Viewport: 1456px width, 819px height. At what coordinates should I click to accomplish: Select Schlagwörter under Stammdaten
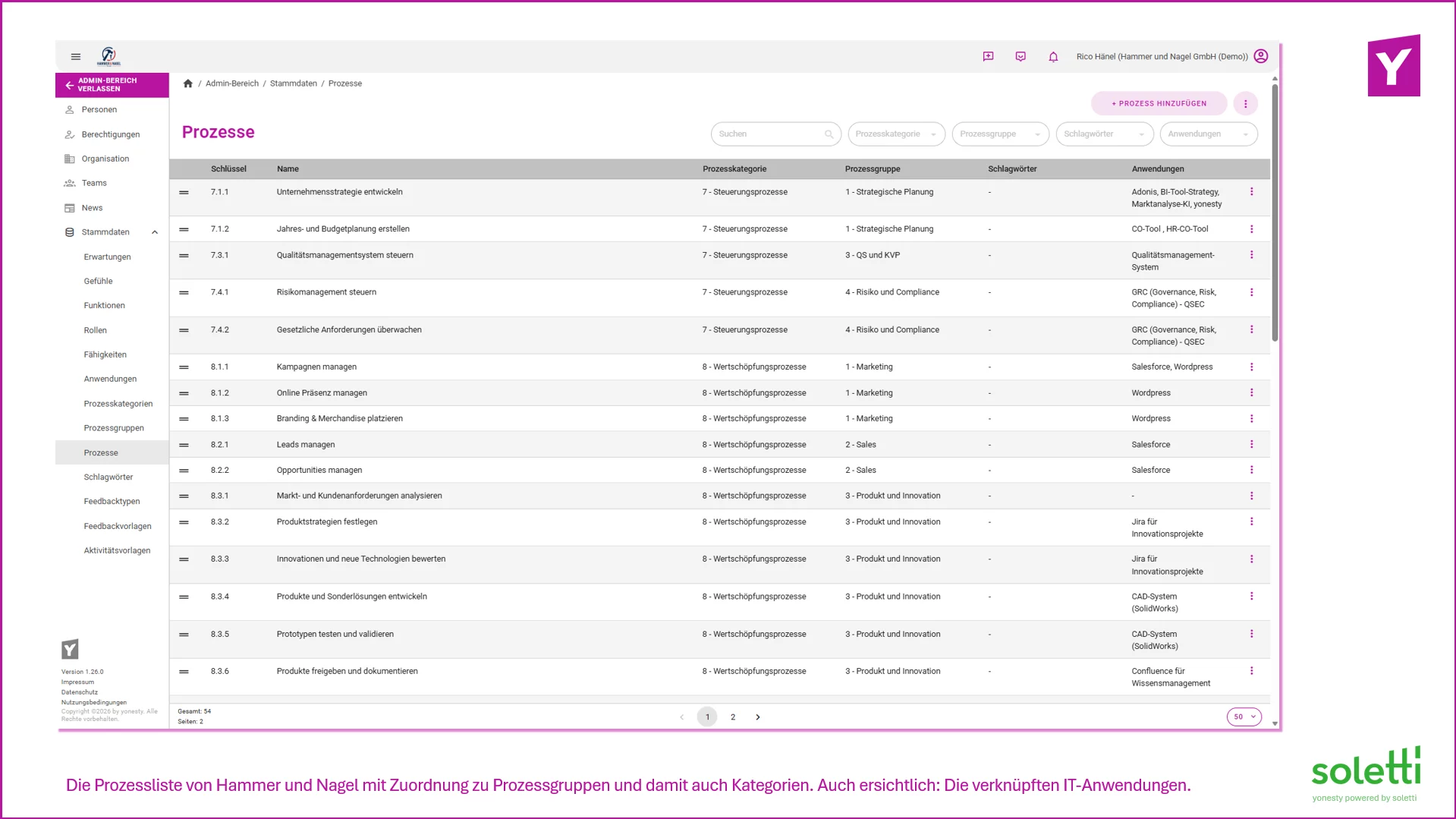(108, 477)
